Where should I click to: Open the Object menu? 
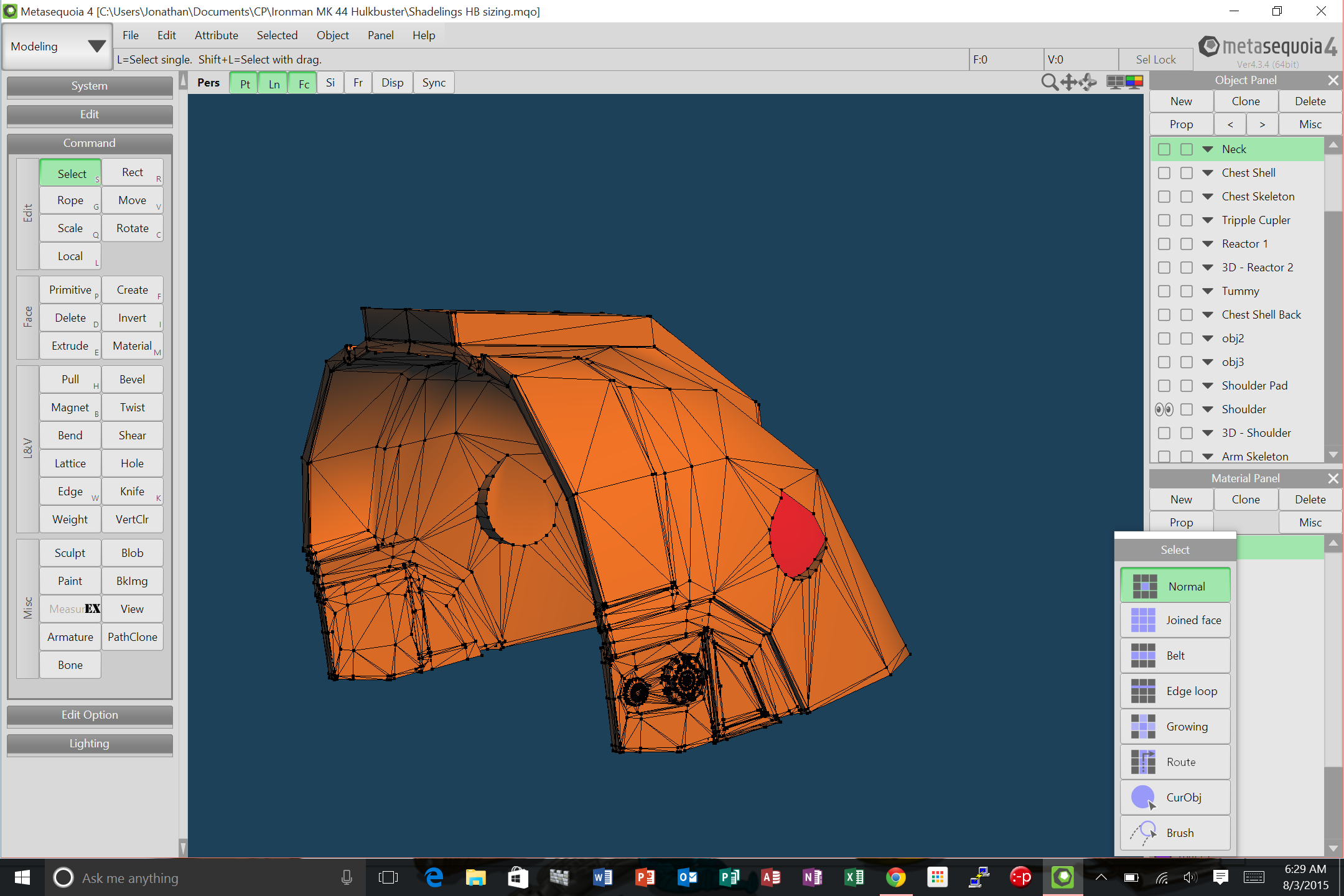332,35
